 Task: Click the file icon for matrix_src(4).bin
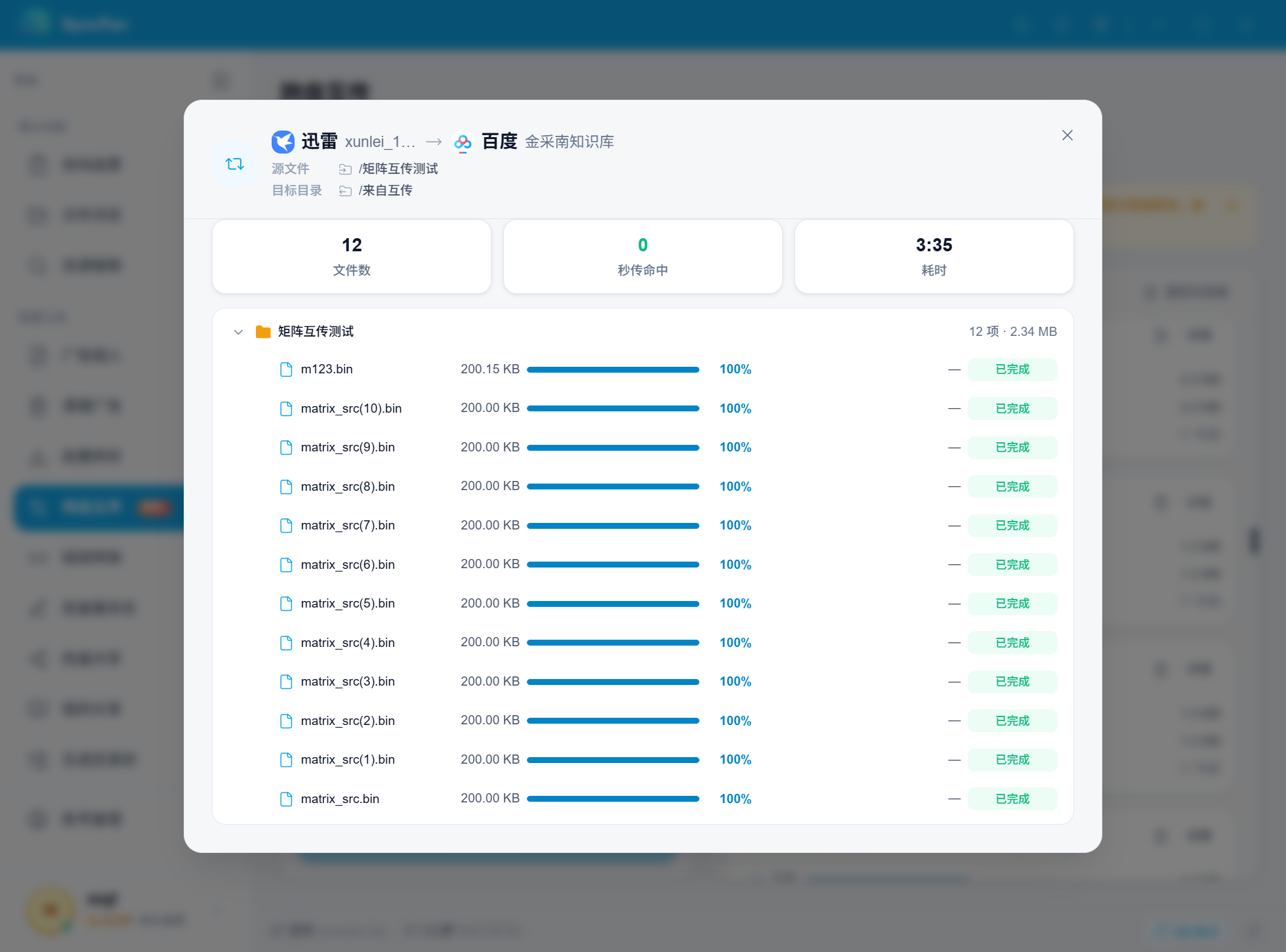[286, 643]
